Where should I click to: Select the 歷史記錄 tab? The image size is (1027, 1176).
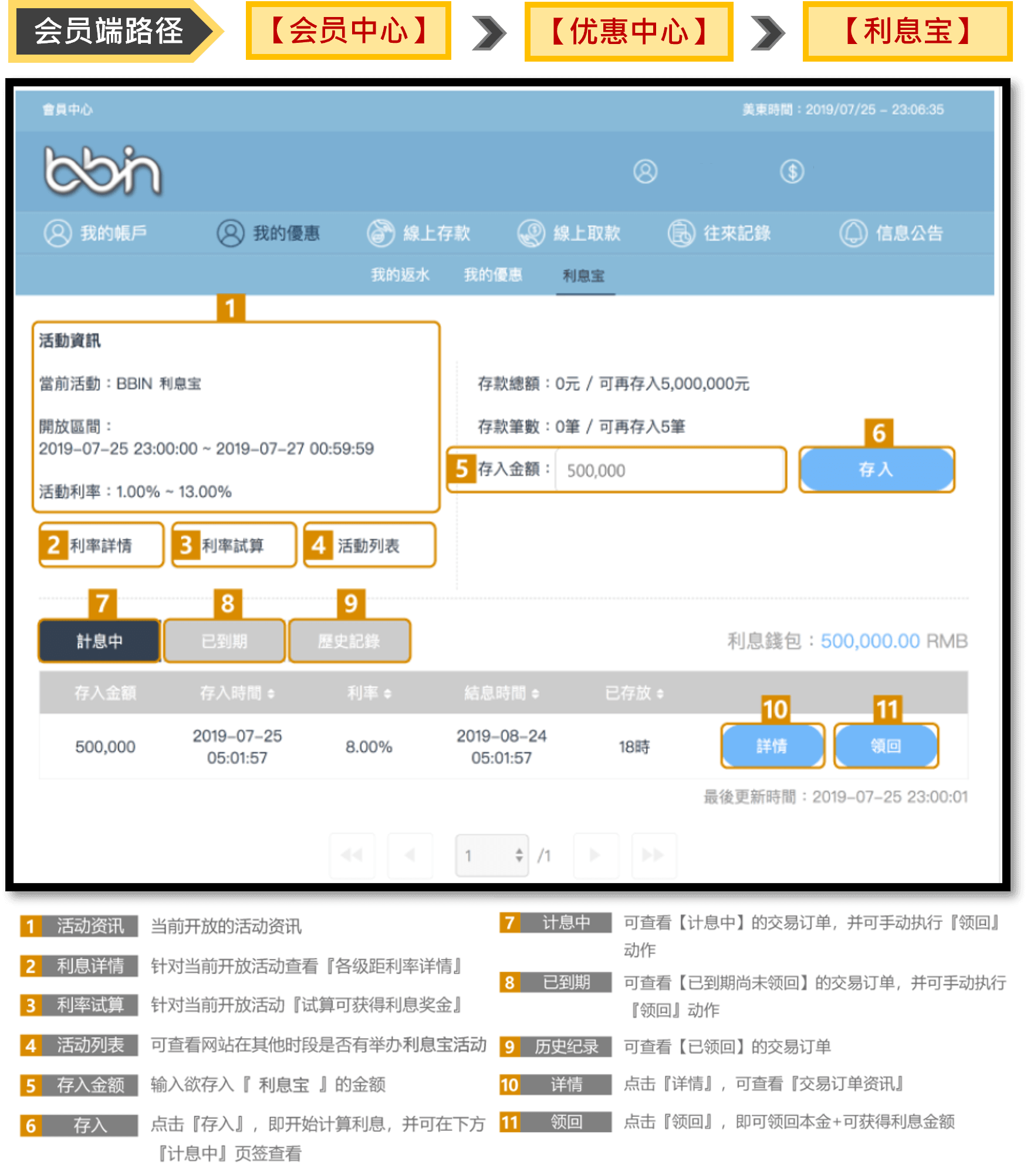point(349,641)
